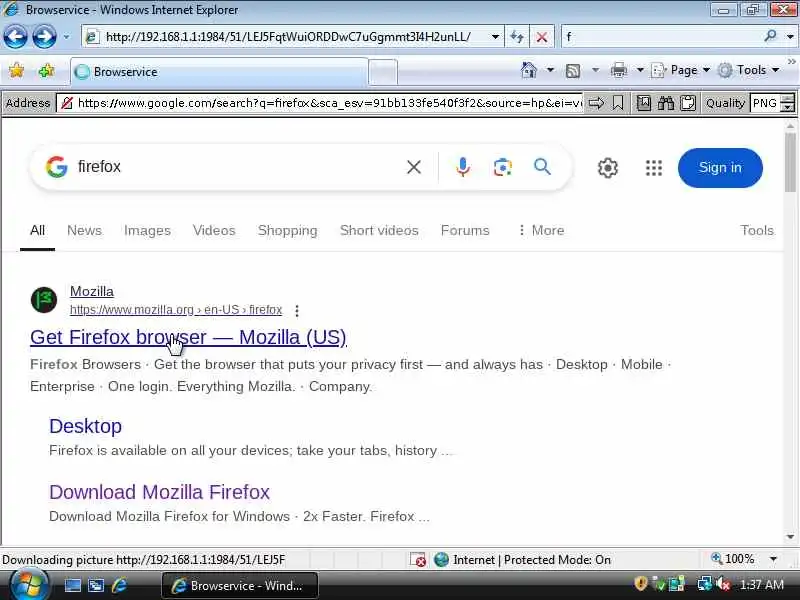This screenshot has width=800, height=600.
Task: Click the muted volume tray icon
Action: pos(723,584)
